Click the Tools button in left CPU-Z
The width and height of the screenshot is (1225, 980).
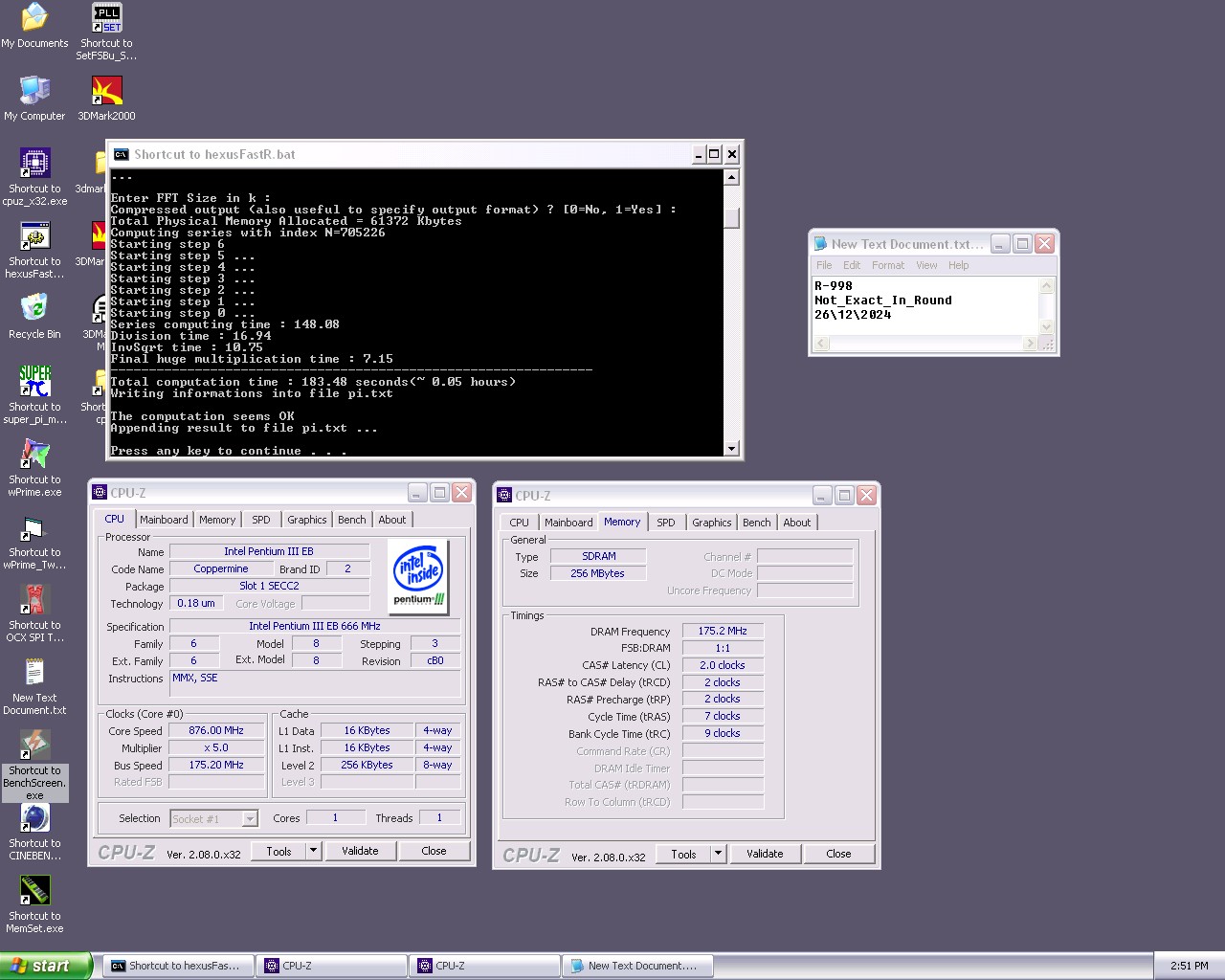[x=278, y=851]
